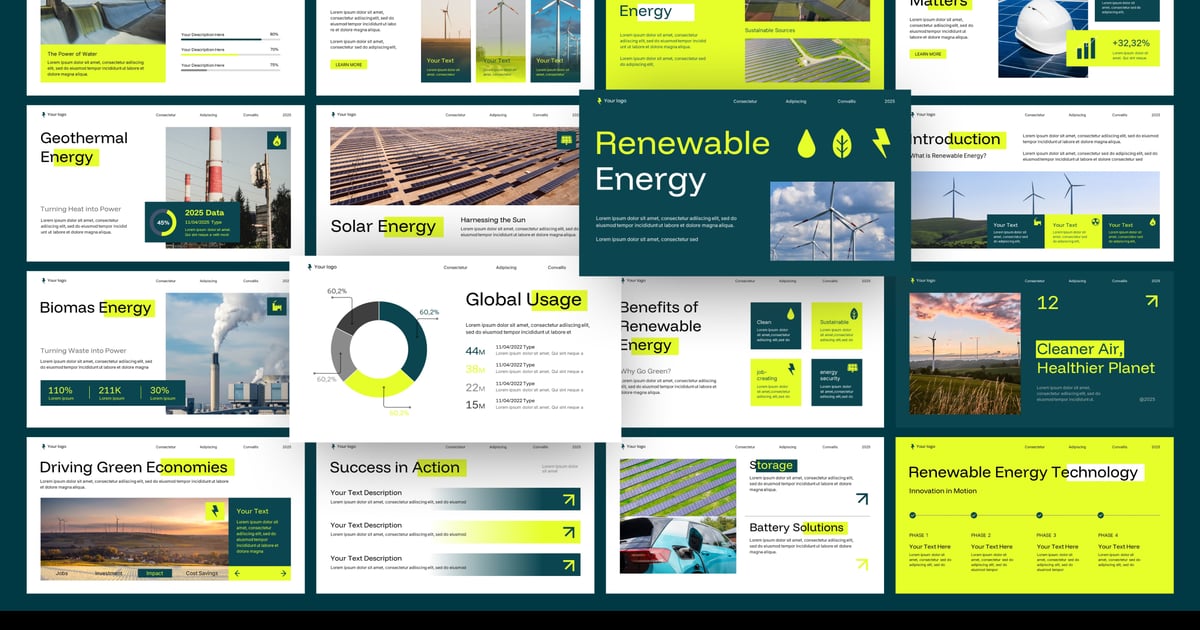This screenshot has width=1200, height=630.
Task: Select the Impact tab on the Driving Green Economies slide
Action: pyautogui.click(x=154, y=573)
